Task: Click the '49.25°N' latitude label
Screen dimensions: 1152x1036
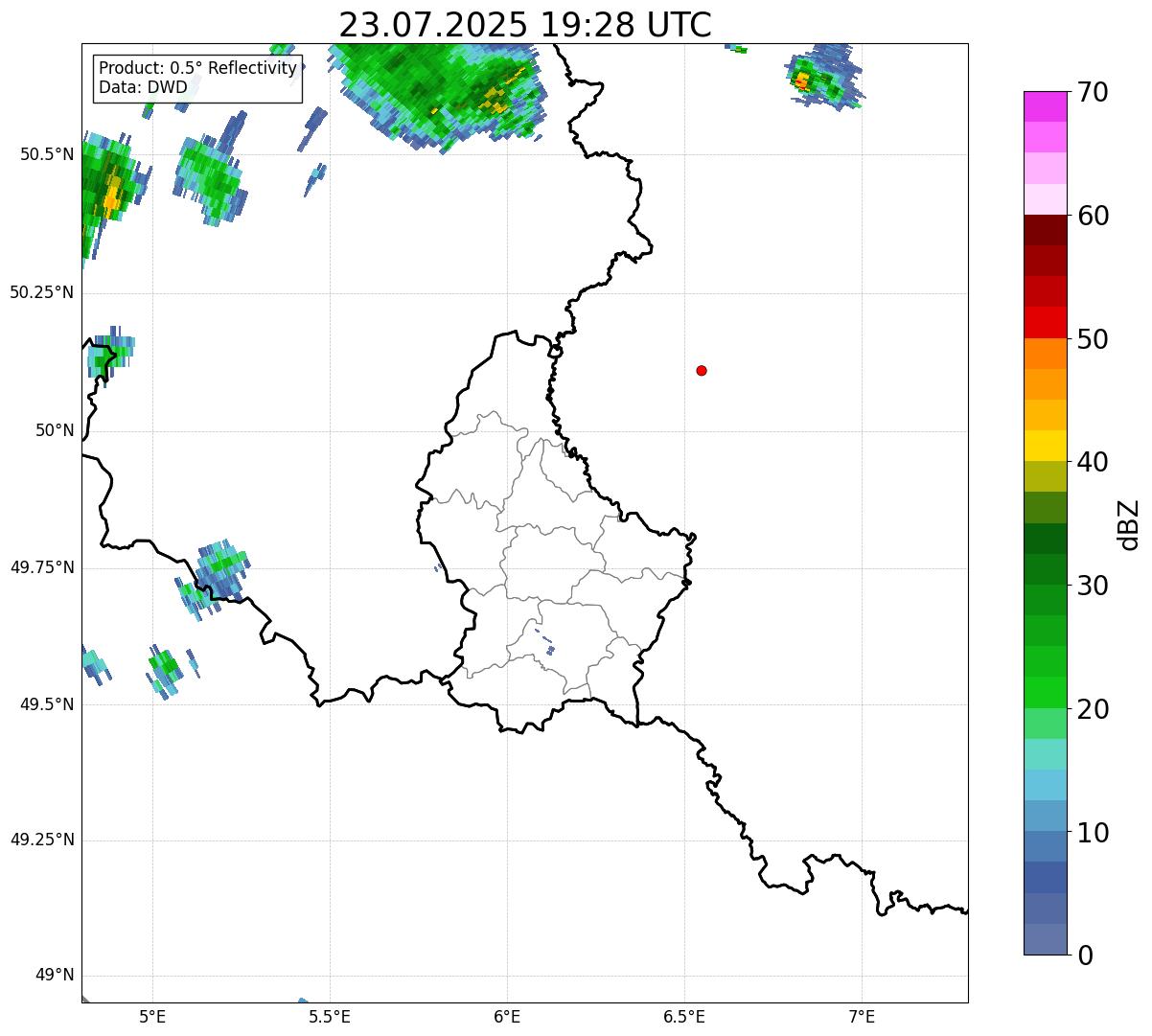Action: [x=41, y=840]
